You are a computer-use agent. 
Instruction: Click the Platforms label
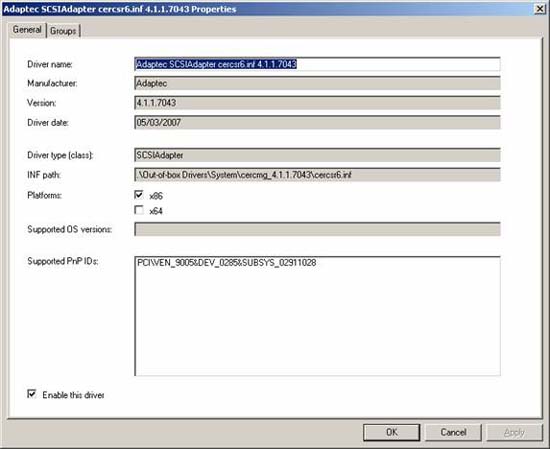[45, 195]
